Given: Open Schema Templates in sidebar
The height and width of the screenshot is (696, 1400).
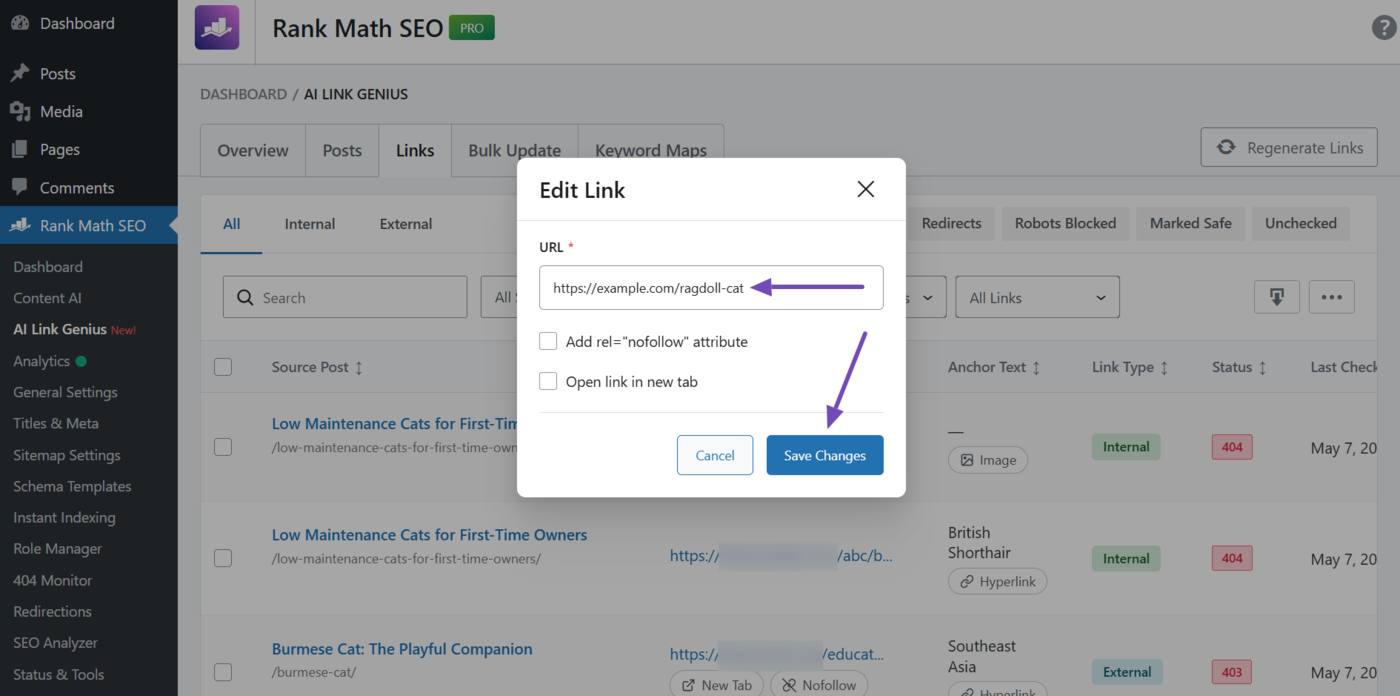Looking at the screenshot, I should [x=72, y=486].
